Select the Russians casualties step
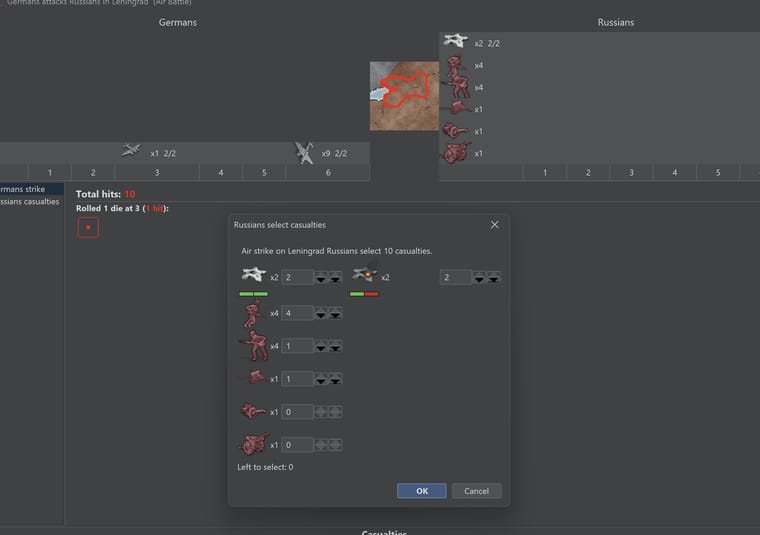Image resolution: width=760 pixels, height=535 pixels. [x=29, y=202]
